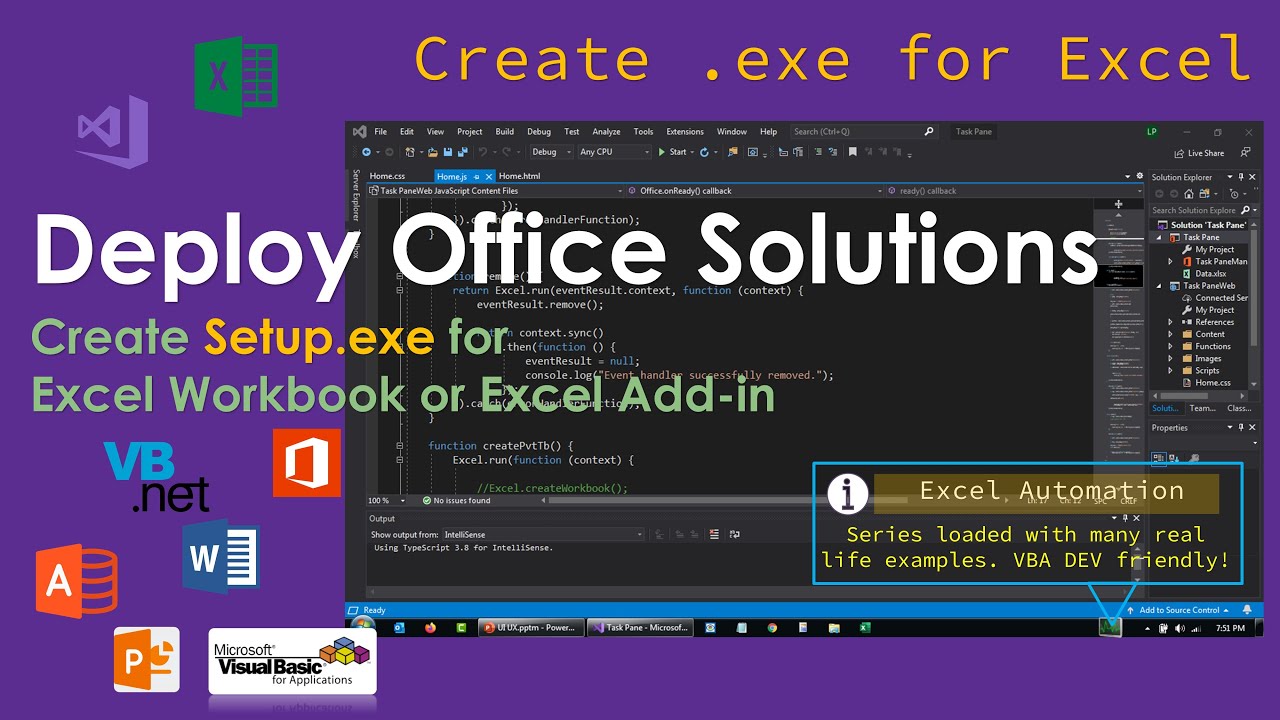Viewport: 1280px width, 720px height.
Task: Click the notifications bell in status bar
Action: [x=1247, y=610]
